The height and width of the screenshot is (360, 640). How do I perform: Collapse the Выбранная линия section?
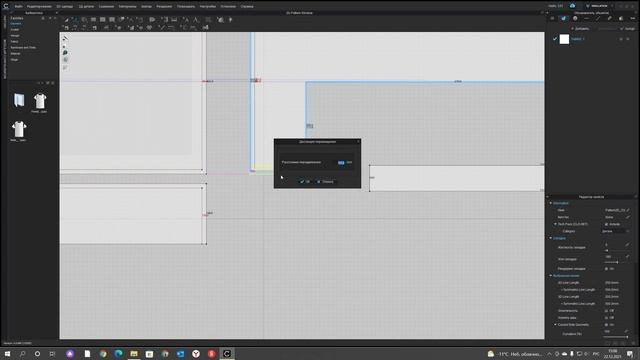pyautogui.click(x=551, y=276)
